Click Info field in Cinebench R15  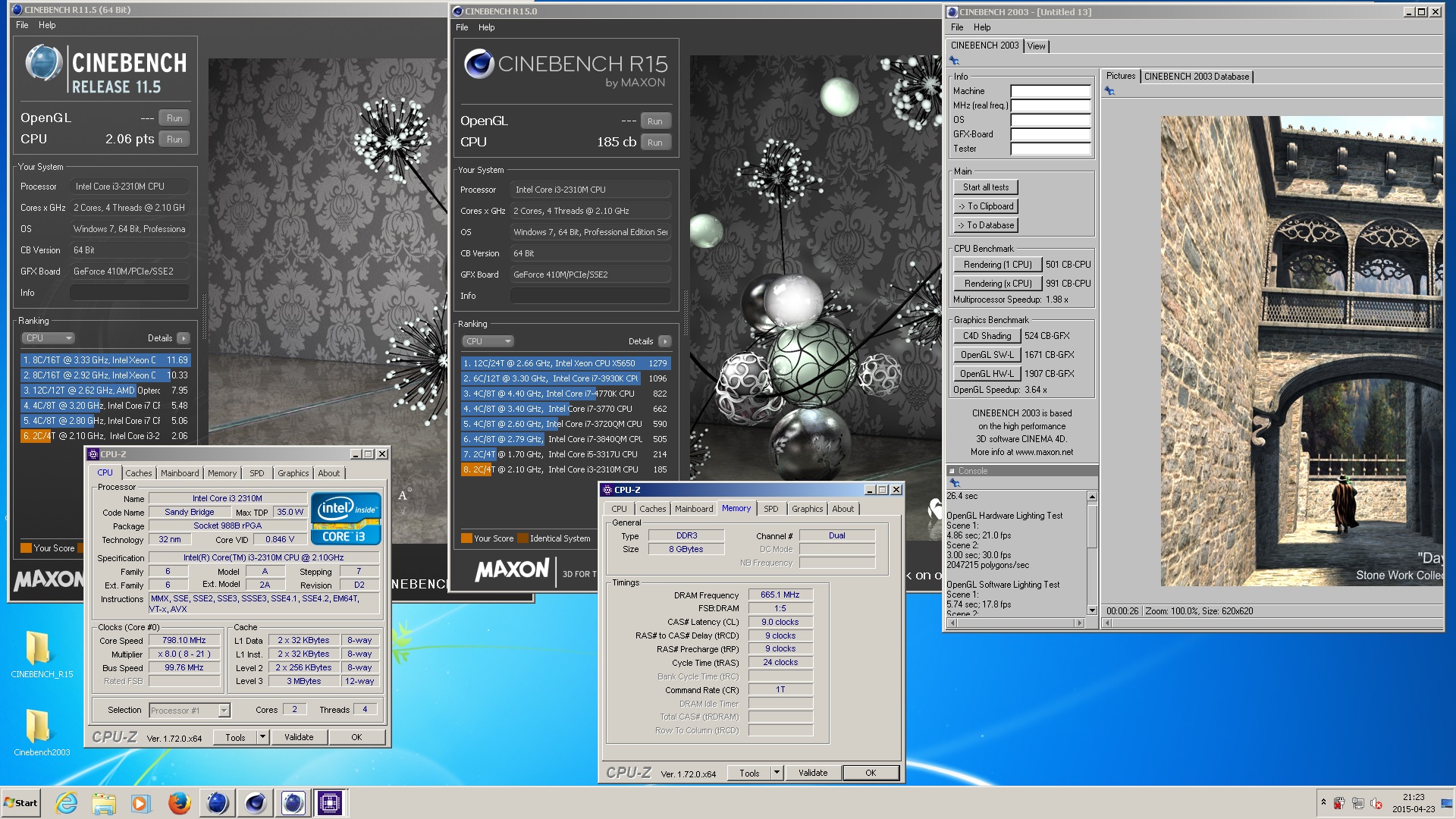590,296
